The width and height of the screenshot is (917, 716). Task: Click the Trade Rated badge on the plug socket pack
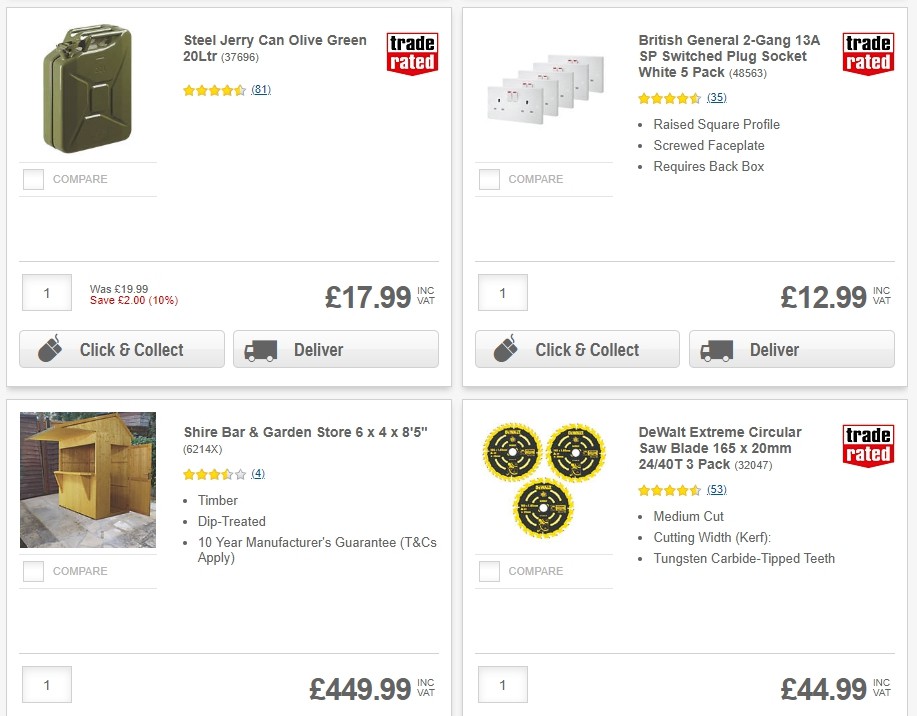click(867, 52)
